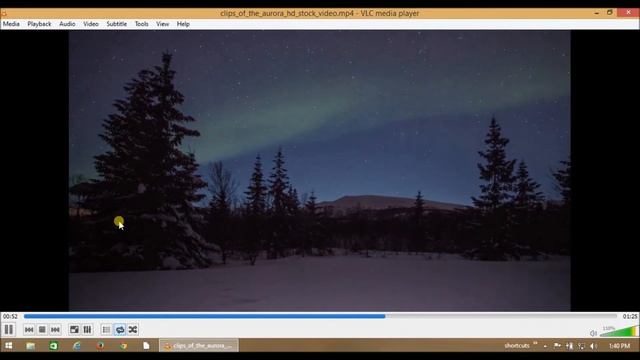
Task: Launch Chrome from taskbar
Action: 123,346
